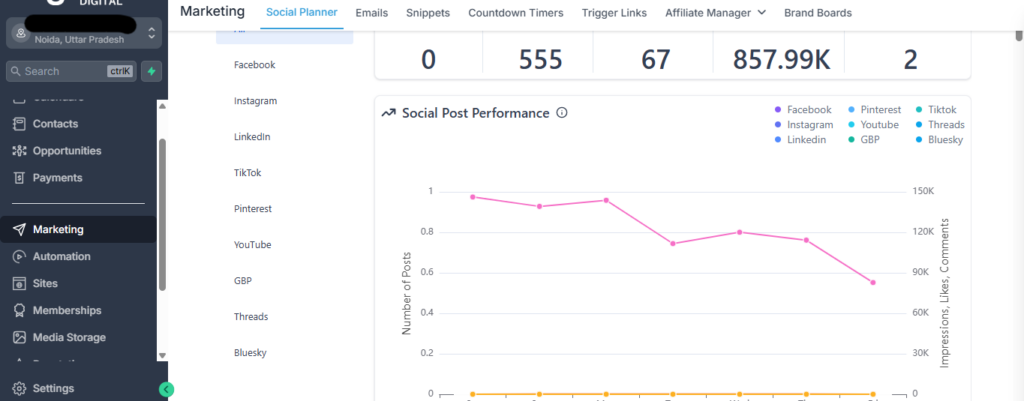Image resolution: width=1024 pixels, height=401 pixels.
Task: Toggle the Tiktok legend series
Action: pos(935,110)
